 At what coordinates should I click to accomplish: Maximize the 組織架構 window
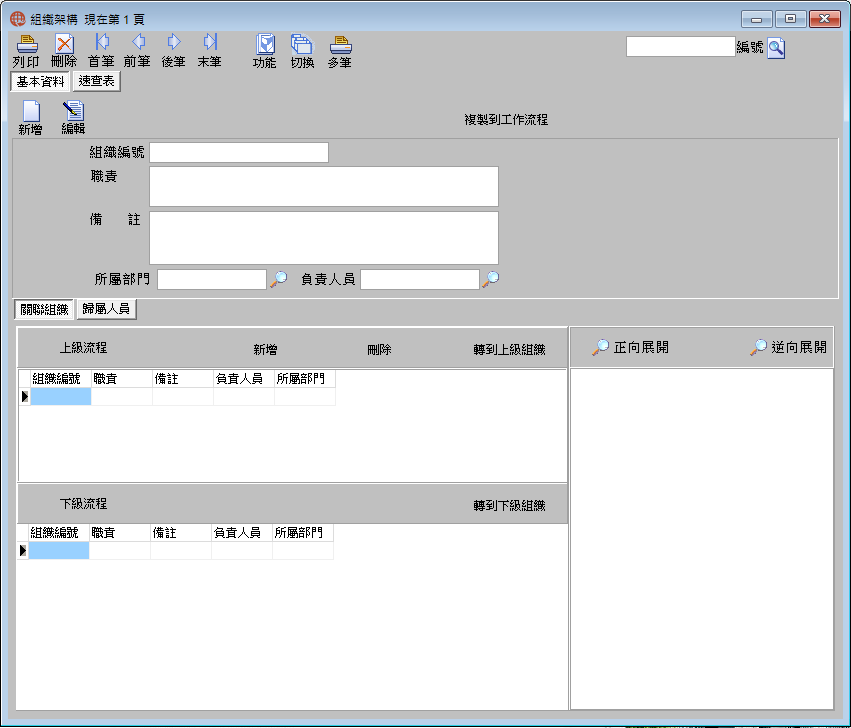point(790,19)
